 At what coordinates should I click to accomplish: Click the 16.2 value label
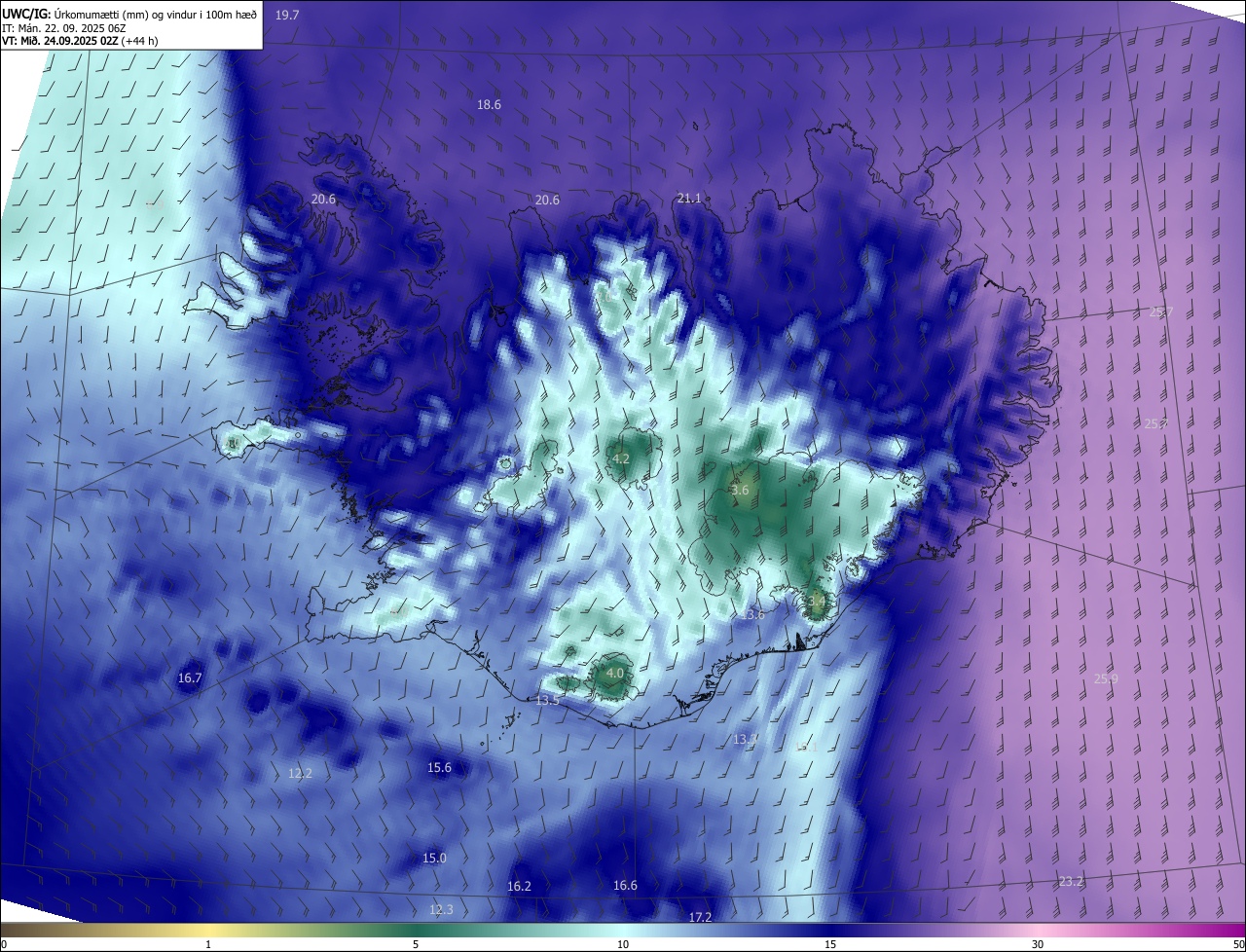520,886
